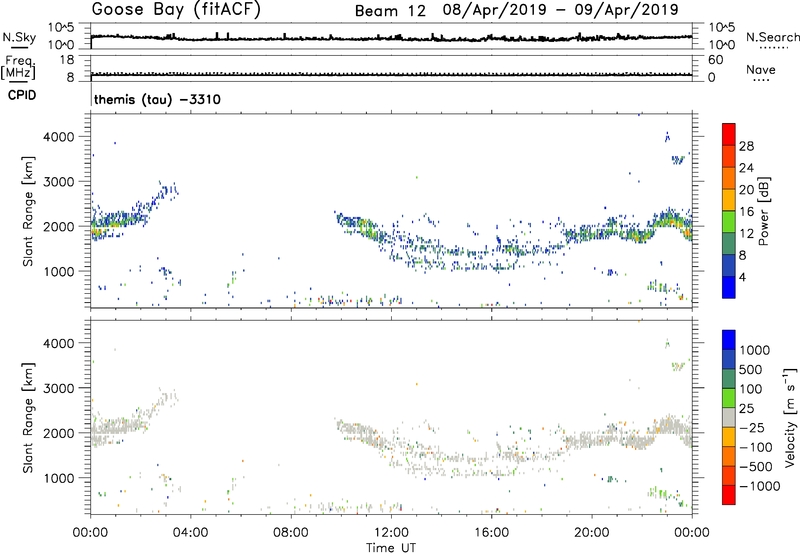Screen dimensions: 800x554
Task: Click the '20:00' time tick label
Action: 591,533
